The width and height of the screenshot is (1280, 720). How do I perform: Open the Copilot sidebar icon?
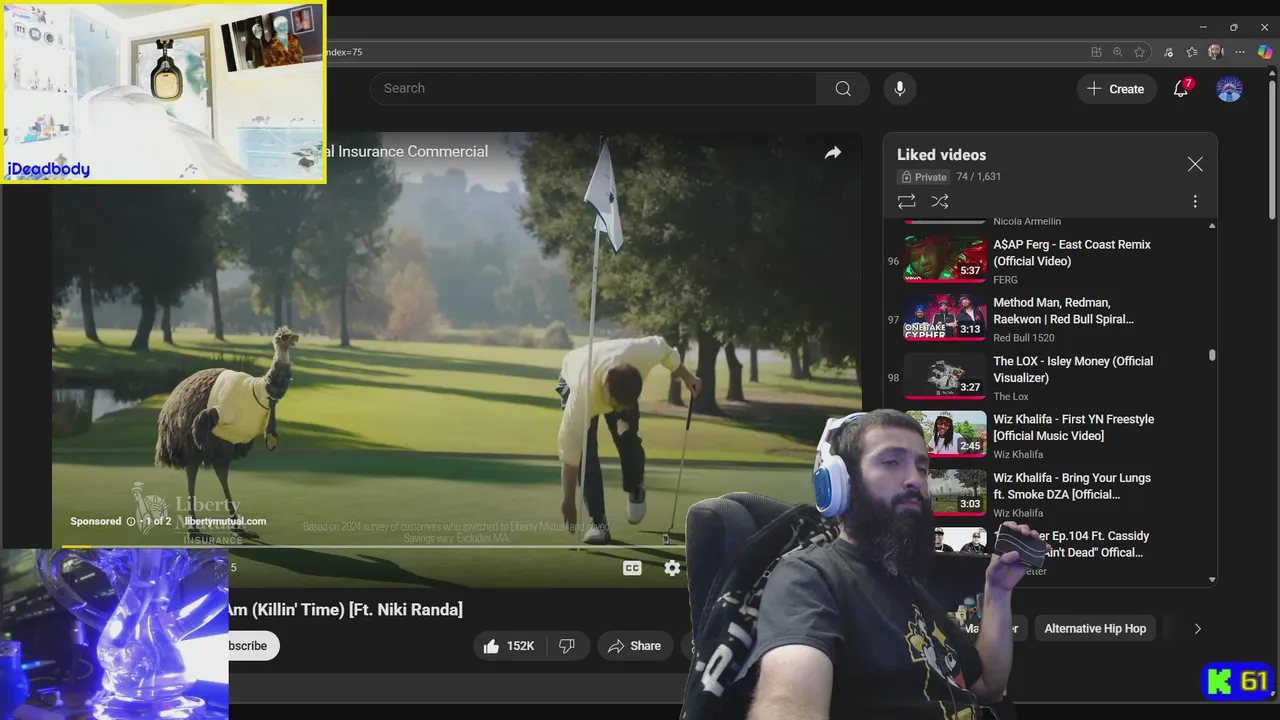pyautogui.click(x=1264, y=52)
